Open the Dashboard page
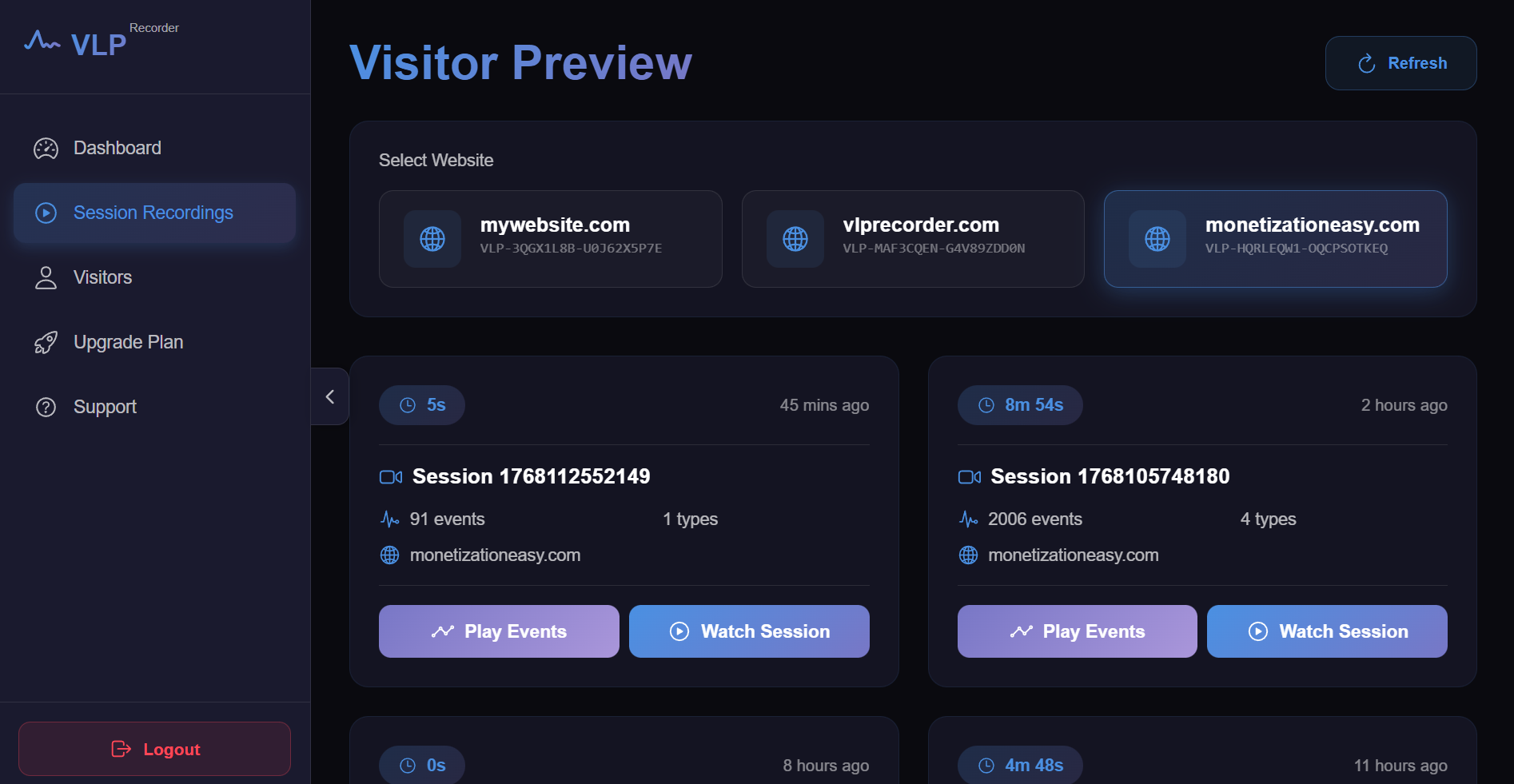1514x784 pixels. (154, 148)
